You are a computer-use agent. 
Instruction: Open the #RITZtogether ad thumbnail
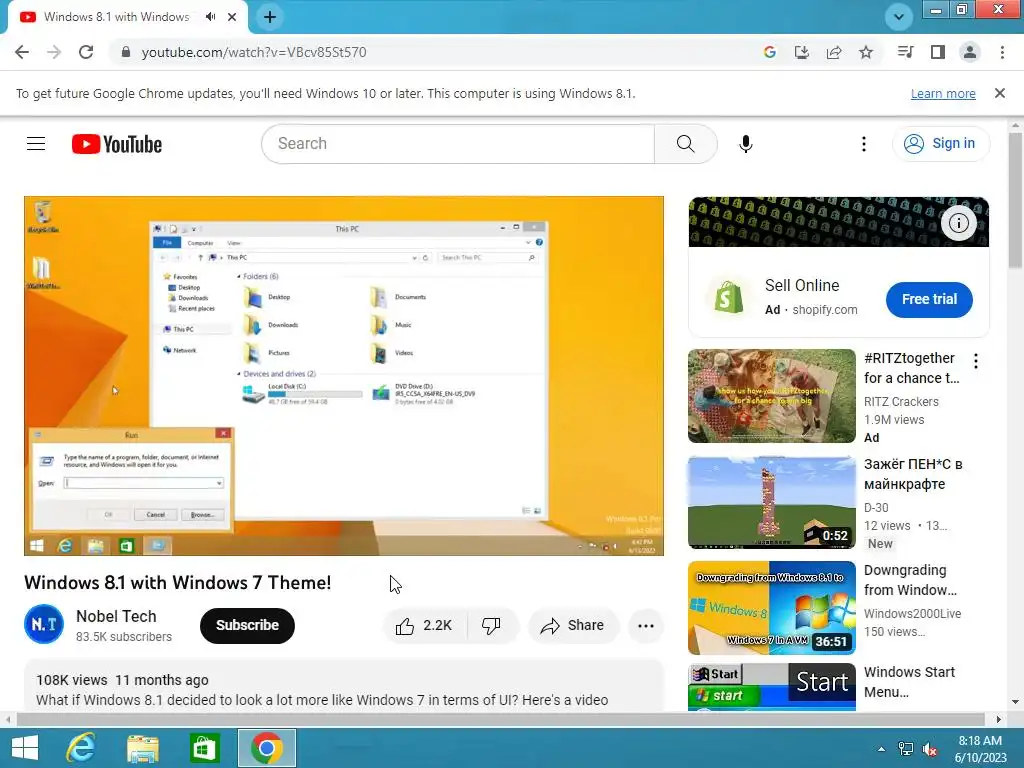point(771,396)
